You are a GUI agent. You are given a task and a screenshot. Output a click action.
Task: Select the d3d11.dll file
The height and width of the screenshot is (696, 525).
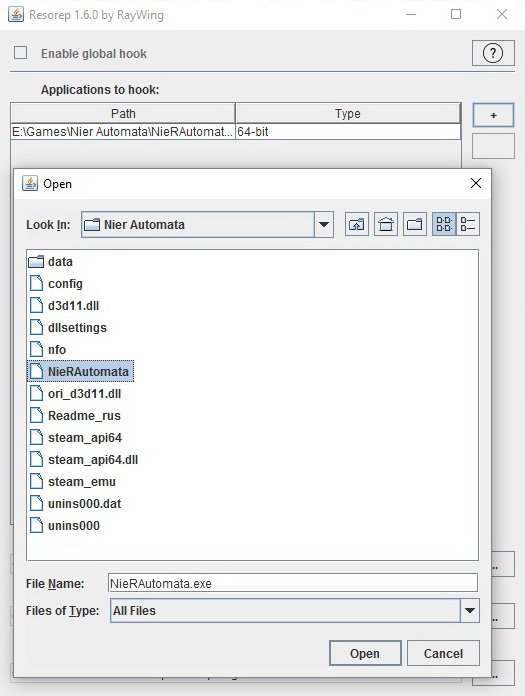click(x=64, y=306)
